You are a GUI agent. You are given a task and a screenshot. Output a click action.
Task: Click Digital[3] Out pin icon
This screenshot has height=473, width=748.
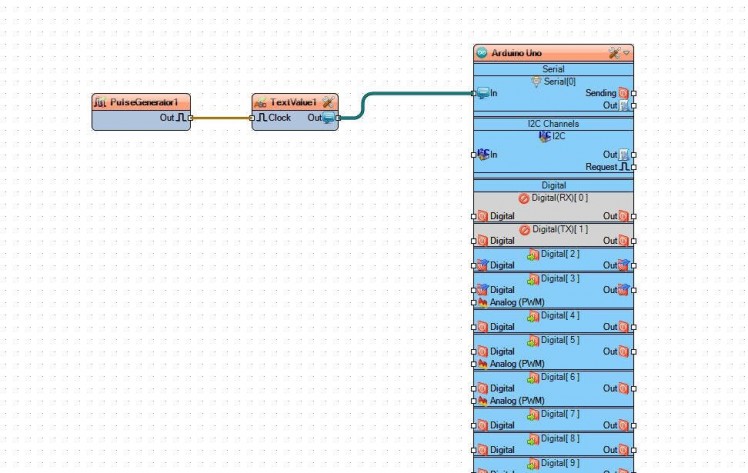(x=623, y=290)
